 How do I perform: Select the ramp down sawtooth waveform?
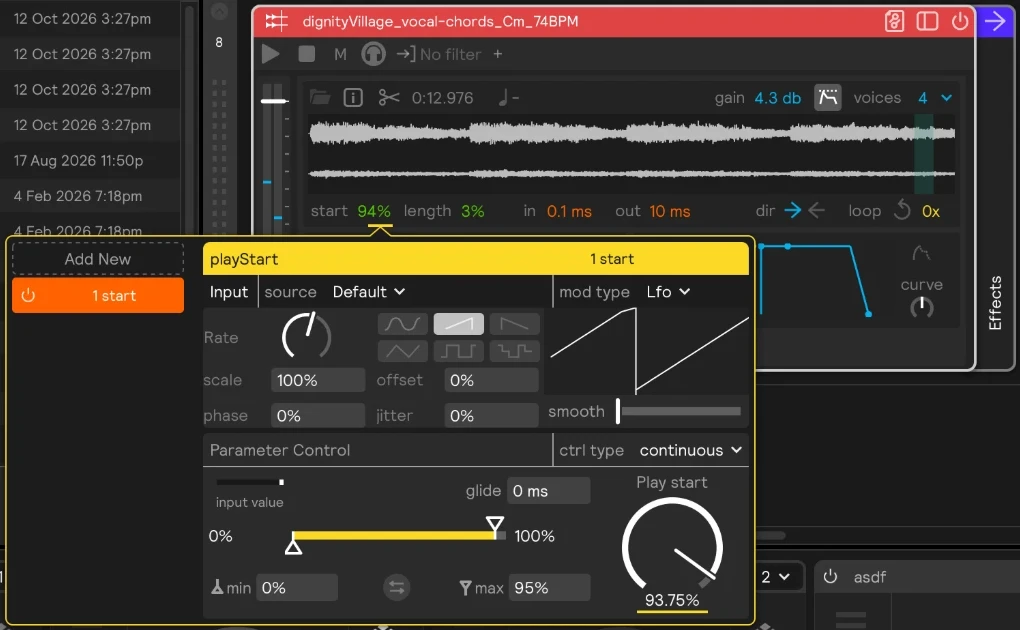click(515, 323)
